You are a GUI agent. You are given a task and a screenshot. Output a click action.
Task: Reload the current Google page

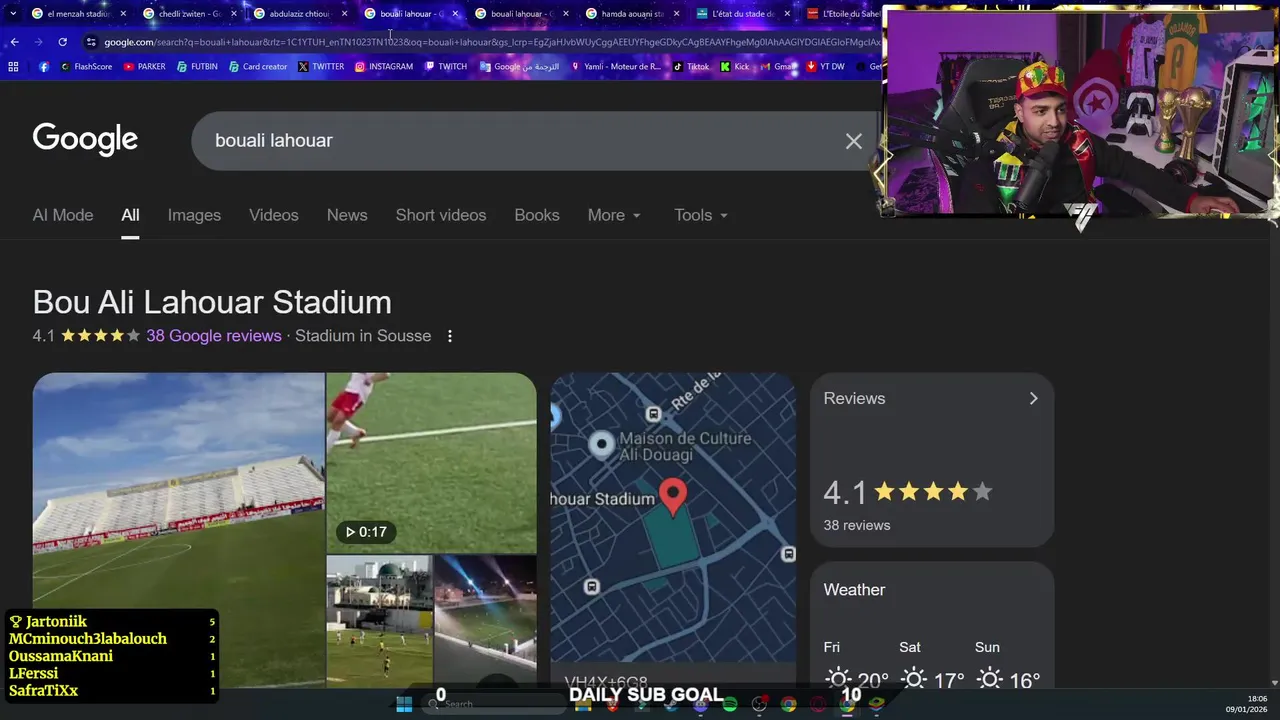(62, 42)
